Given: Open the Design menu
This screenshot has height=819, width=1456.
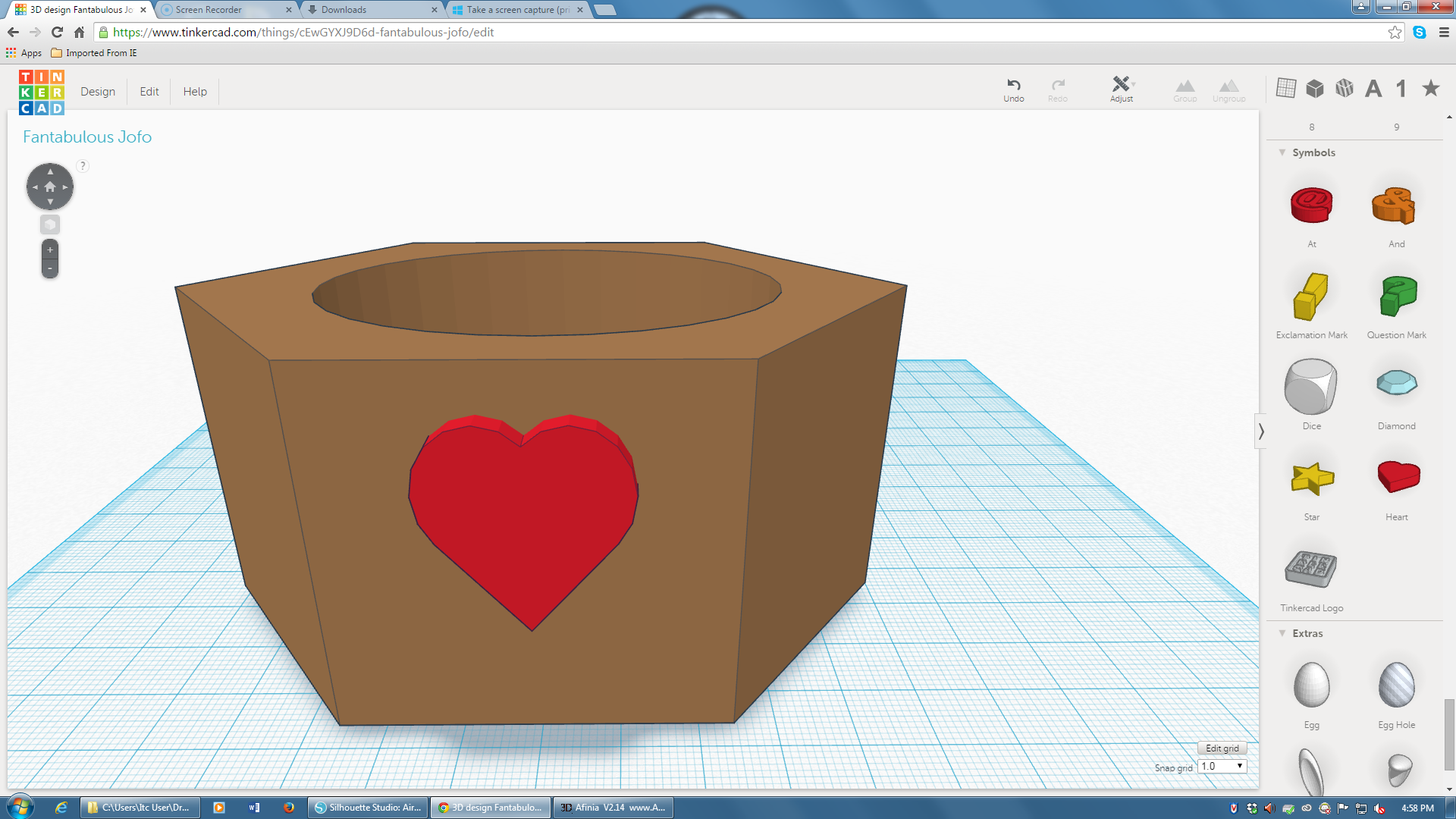Looking at the screenshot, I should tap(98, 92).
